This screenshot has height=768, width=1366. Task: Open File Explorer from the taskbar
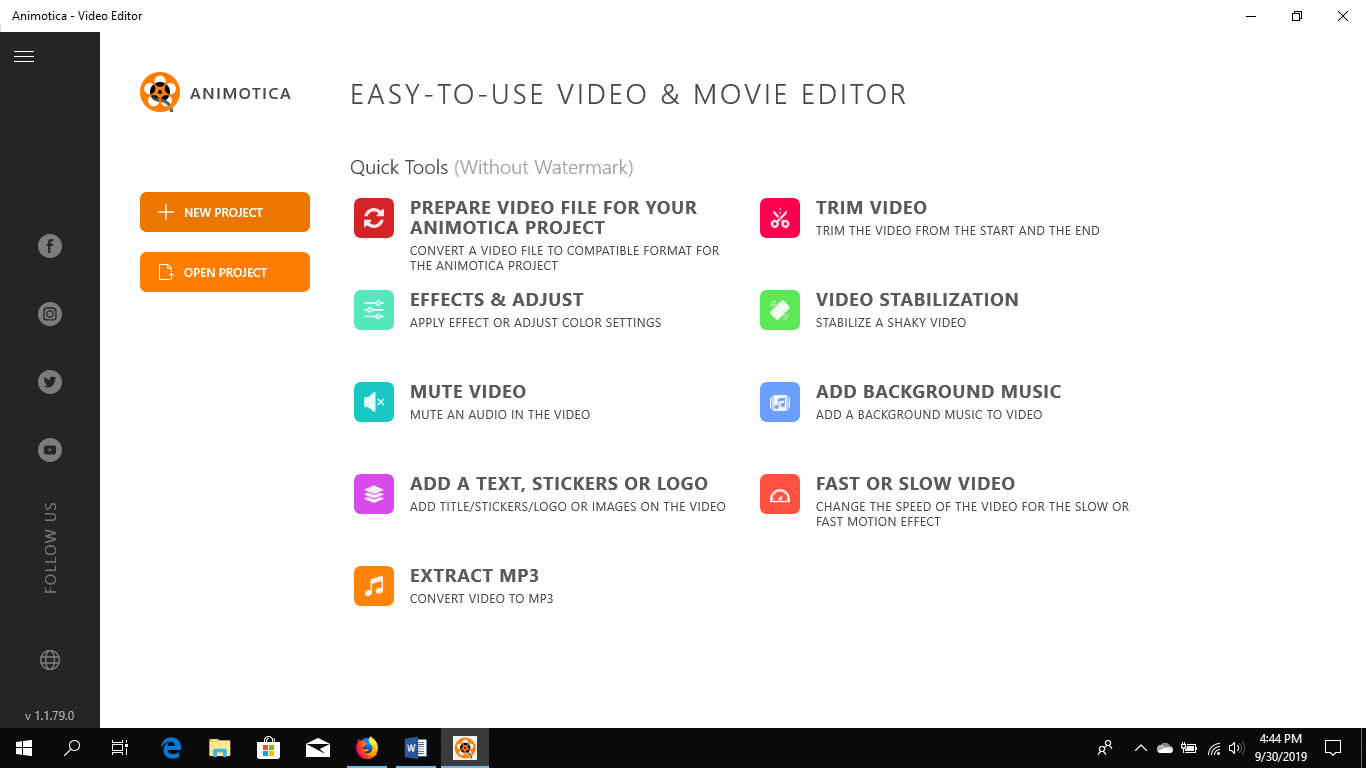click(220, 748)
